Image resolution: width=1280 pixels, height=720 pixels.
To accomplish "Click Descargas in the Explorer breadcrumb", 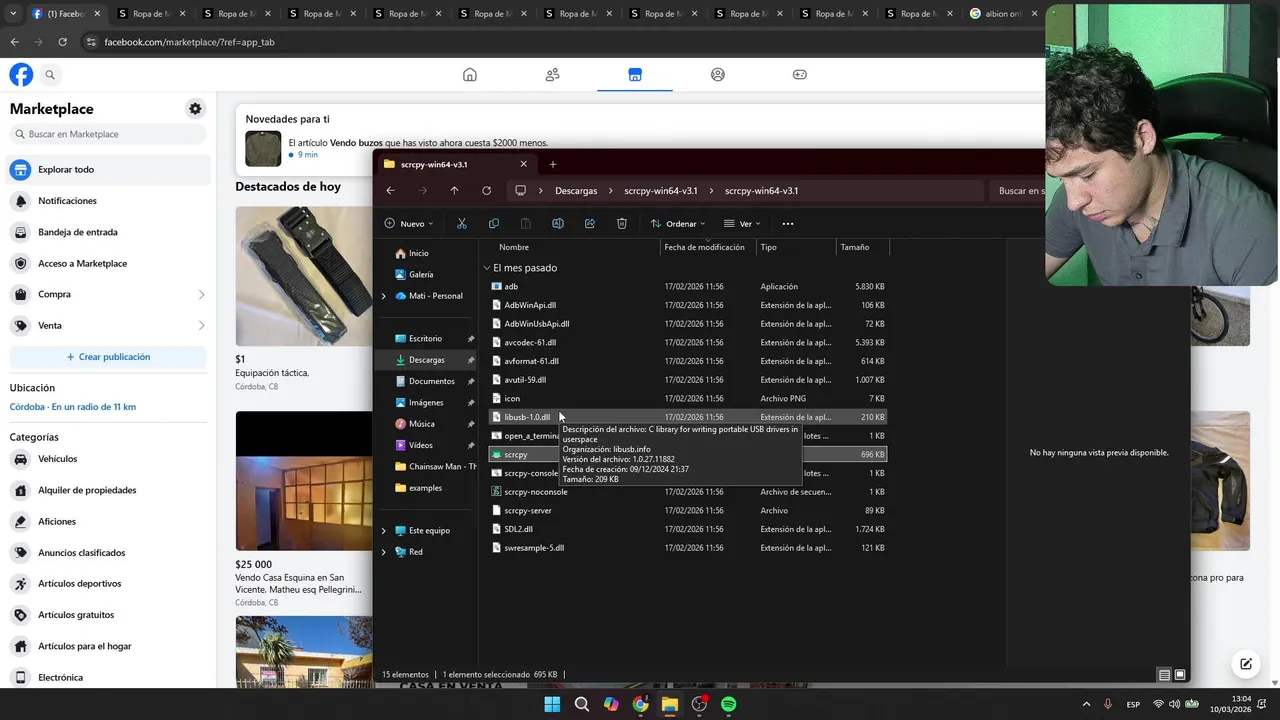I will 576,191.
